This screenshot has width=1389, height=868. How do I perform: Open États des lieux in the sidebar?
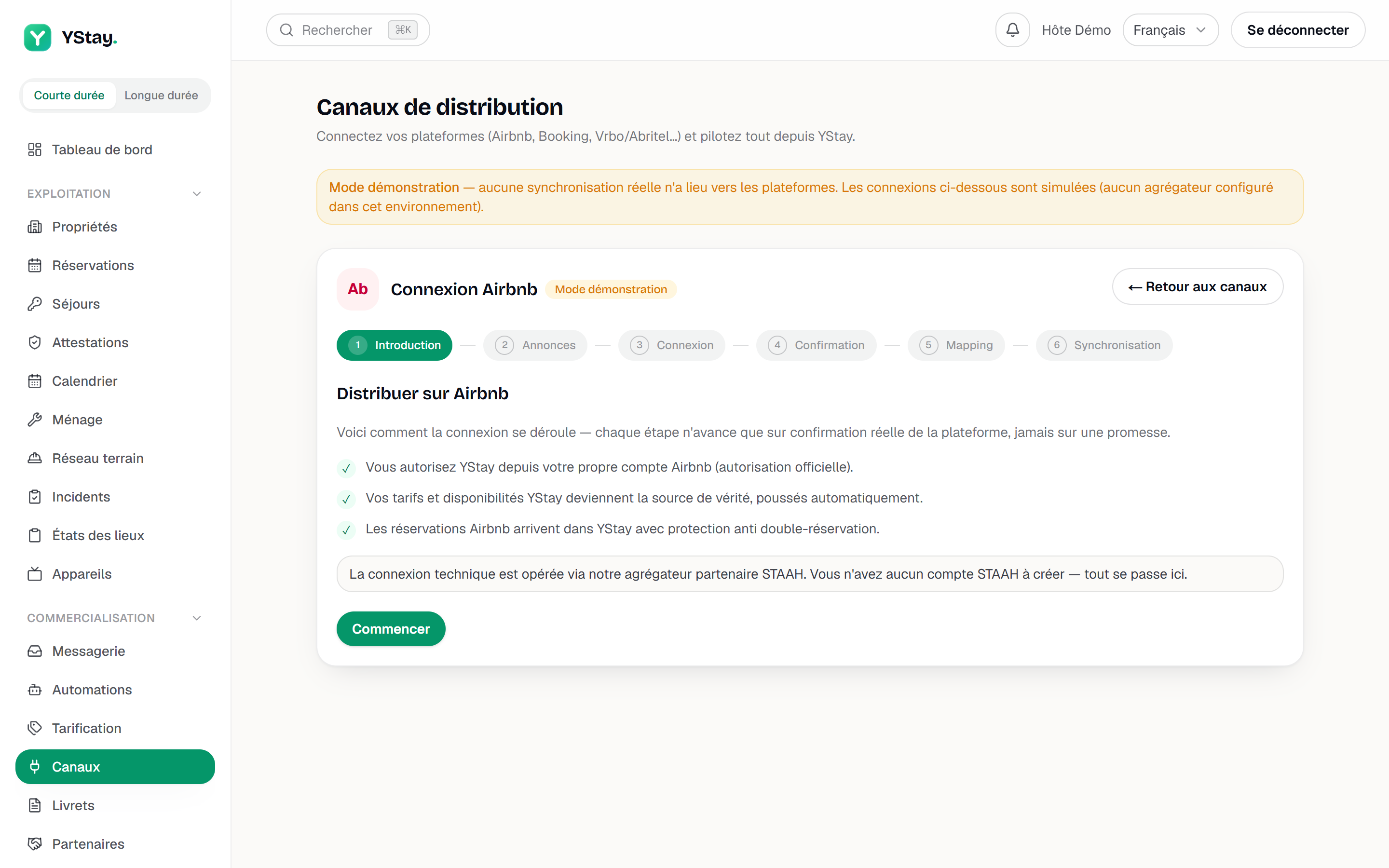(x=115, y=536)
